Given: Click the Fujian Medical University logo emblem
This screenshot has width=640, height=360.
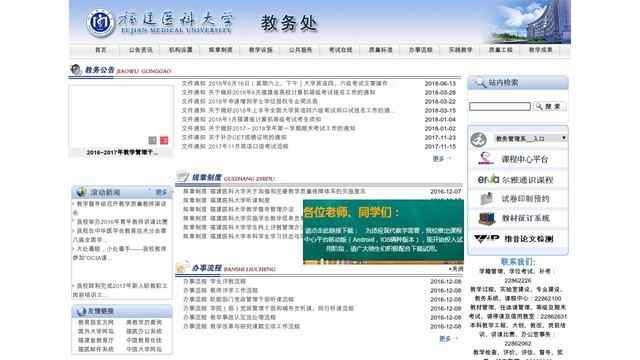Looking at the screenshot, I should (100, 23).
